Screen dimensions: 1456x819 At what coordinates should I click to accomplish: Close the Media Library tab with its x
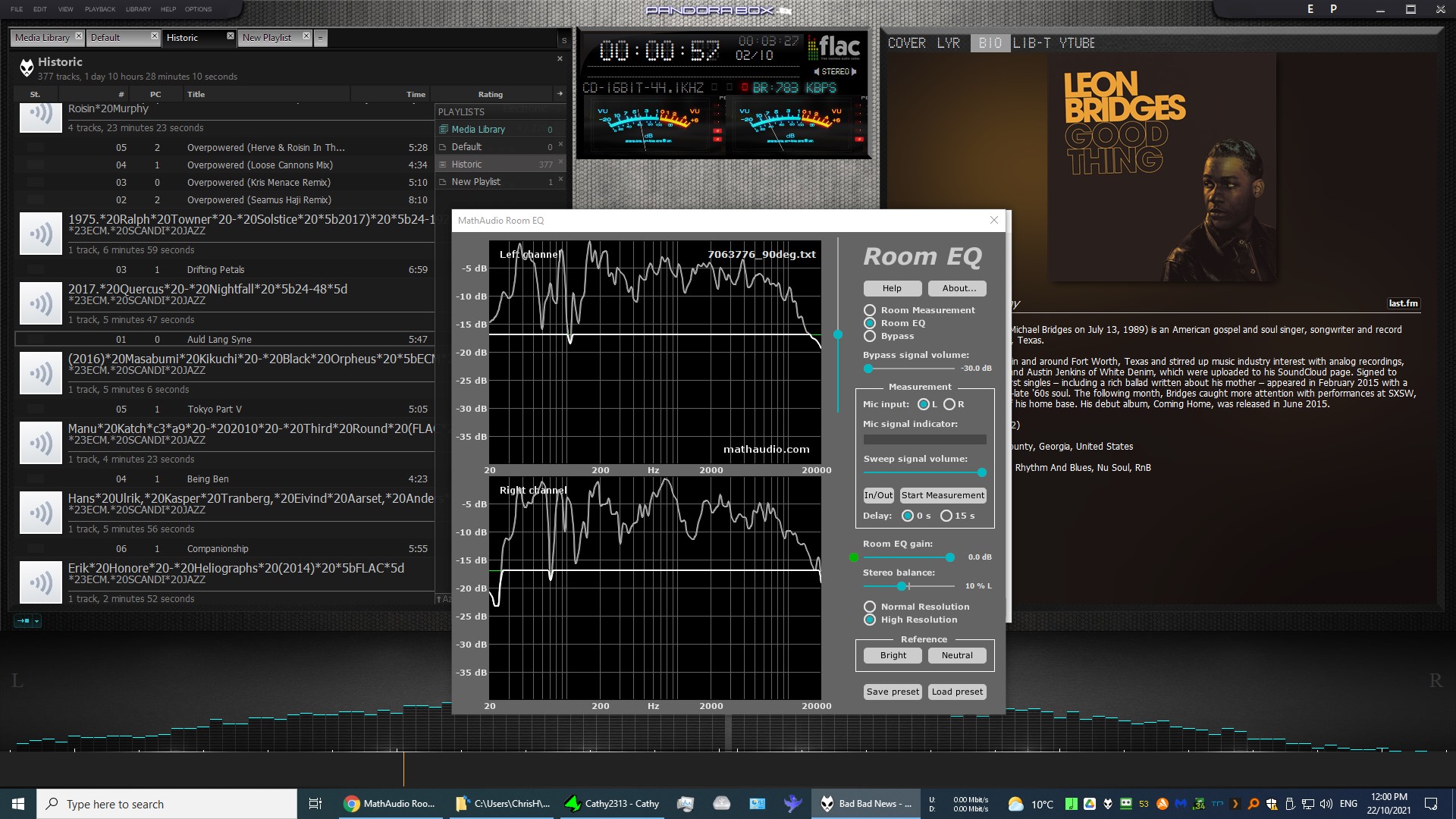click(78, 36)
